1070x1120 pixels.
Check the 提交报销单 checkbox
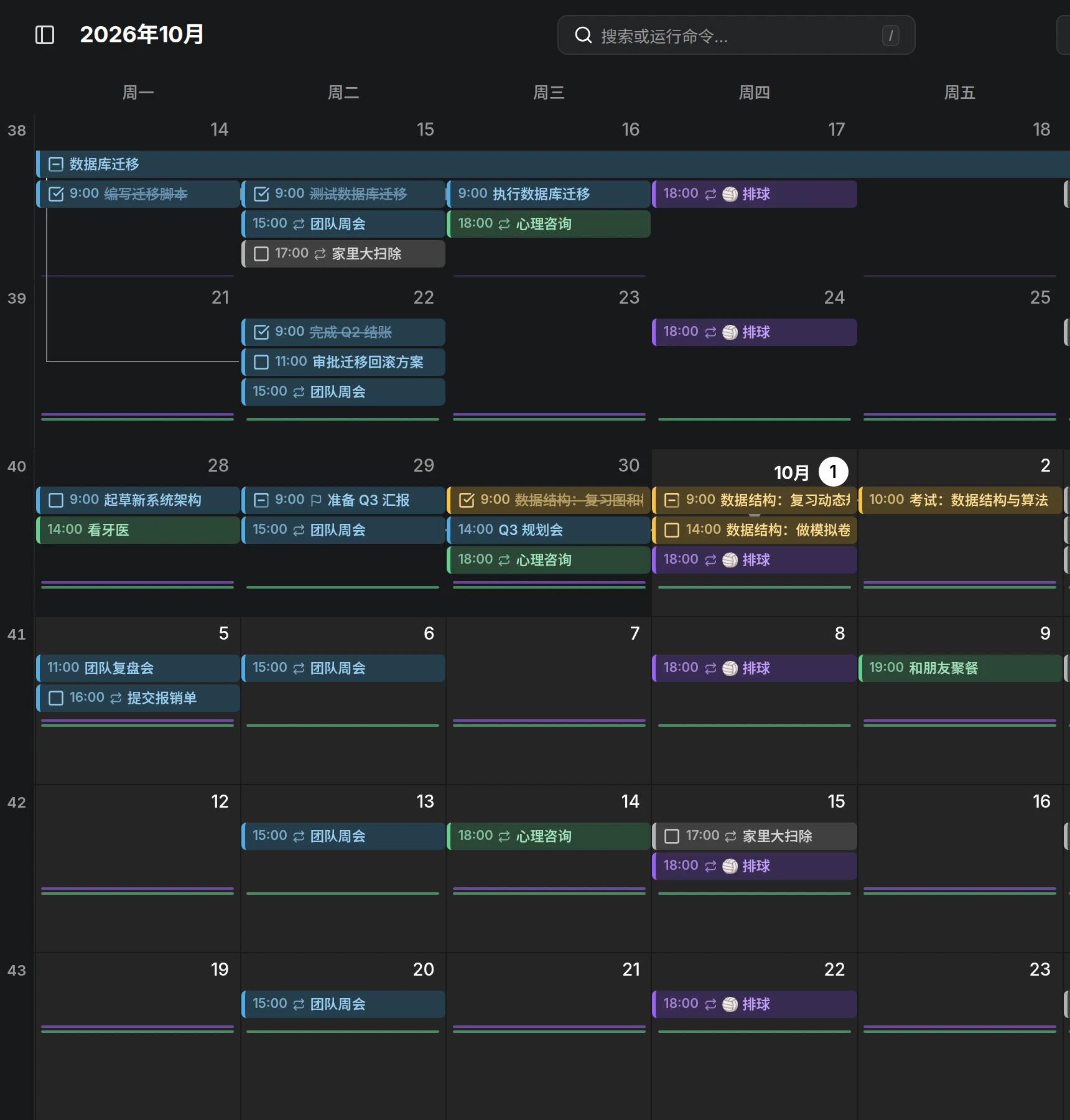[x=56, y=698]
